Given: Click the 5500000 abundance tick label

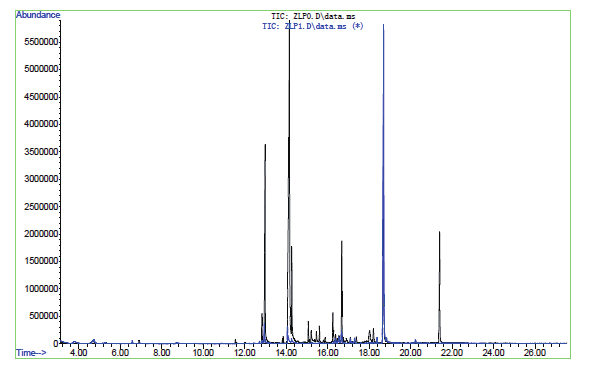Looking at the screenshot, I should (41, 41).
